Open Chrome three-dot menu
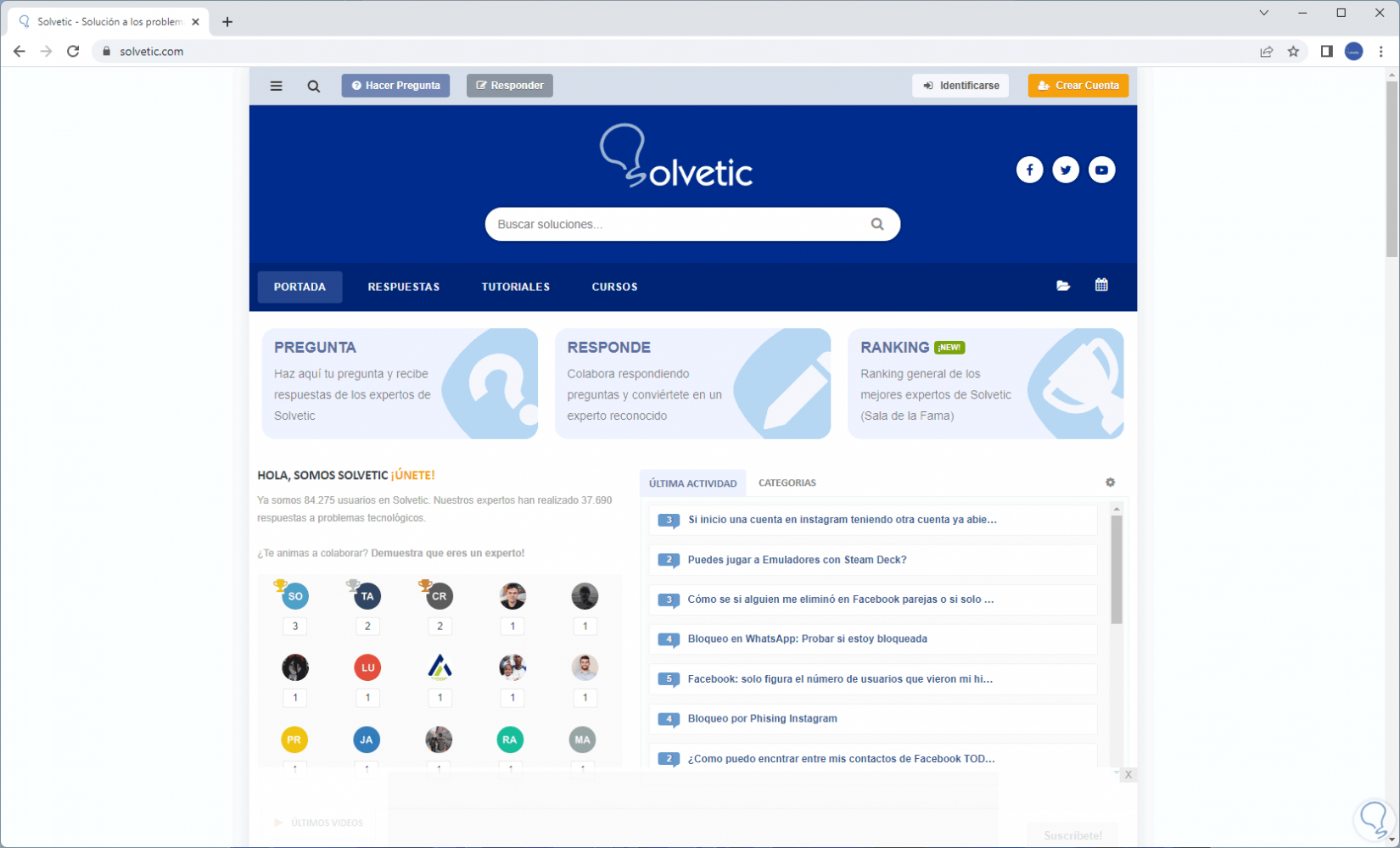Screen dimensions: 1400x848 click(x=1381, y=51)
